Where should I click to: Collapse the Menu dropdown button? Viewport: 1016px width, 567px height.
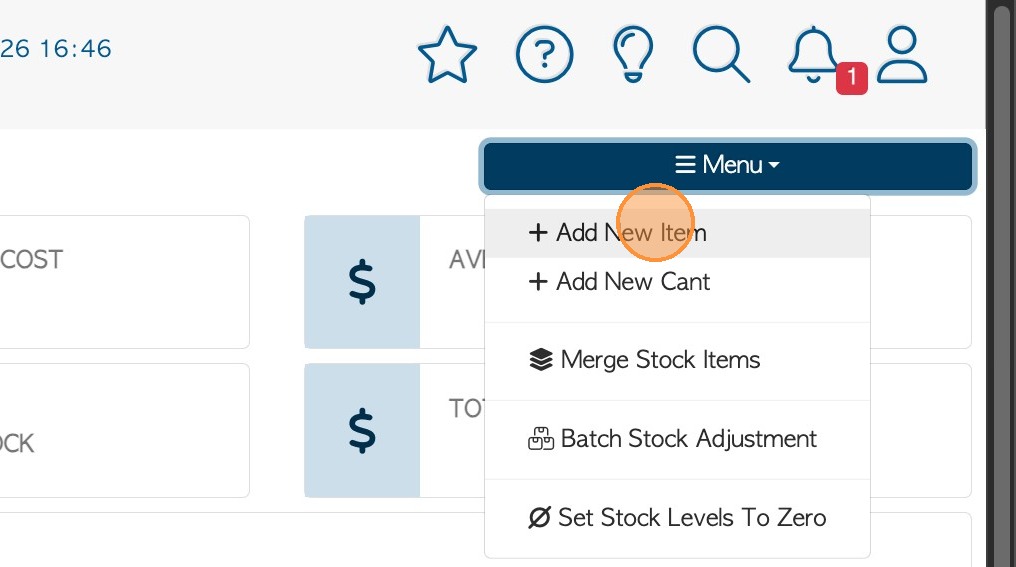click(728, 165)
